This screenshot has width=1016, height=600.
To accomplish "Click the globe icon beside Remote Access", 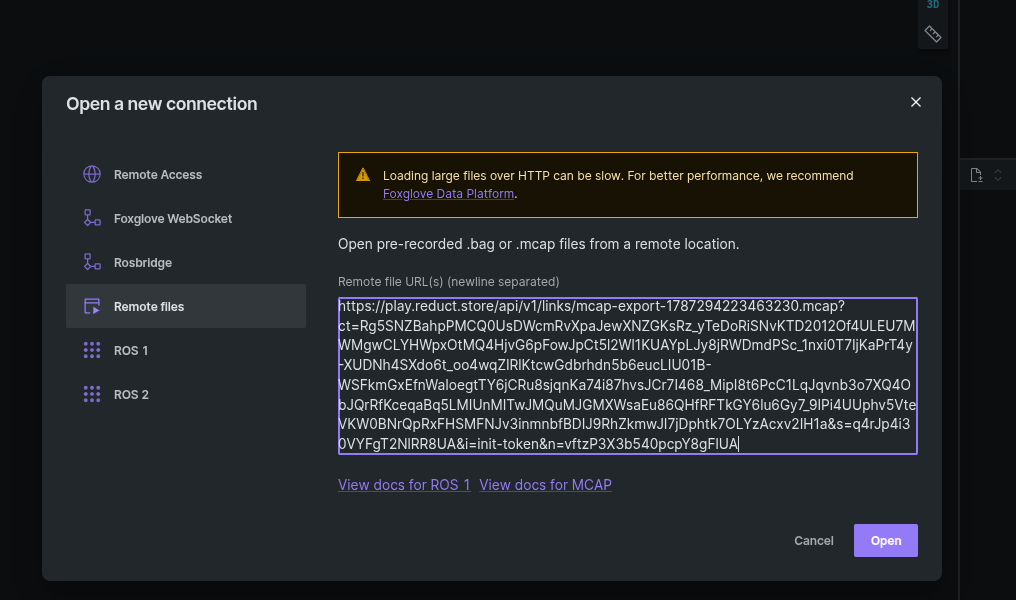I will point(92,174).
